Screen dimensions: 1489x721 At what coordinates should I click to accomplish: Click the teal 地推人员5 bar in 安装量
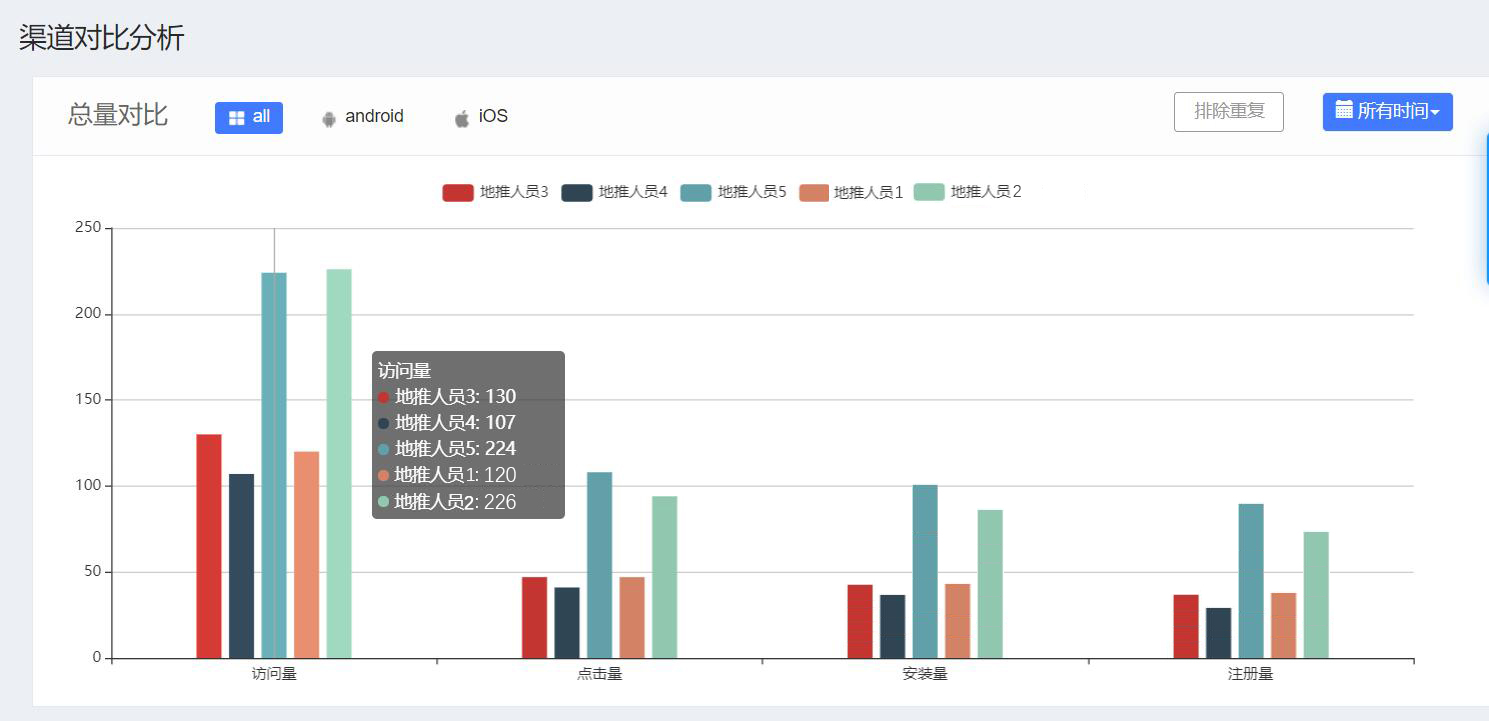[925, 571]
